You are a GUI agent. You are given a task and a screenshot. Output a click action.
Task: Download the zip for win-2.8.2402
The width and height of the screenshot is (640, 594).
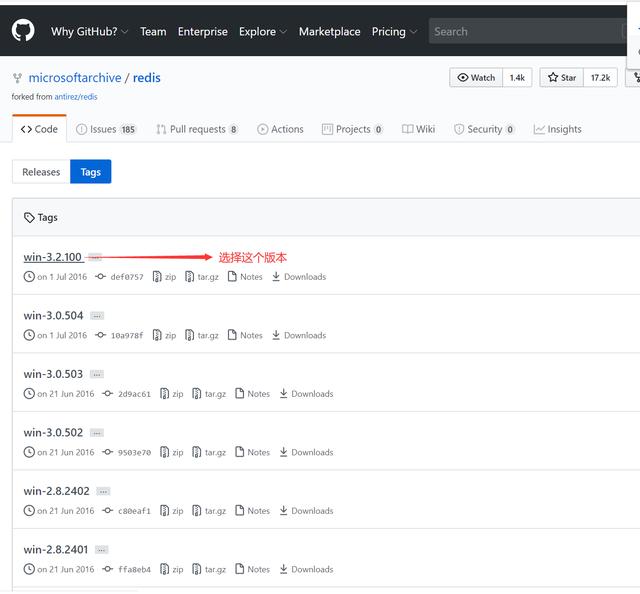tap(171, 511)
